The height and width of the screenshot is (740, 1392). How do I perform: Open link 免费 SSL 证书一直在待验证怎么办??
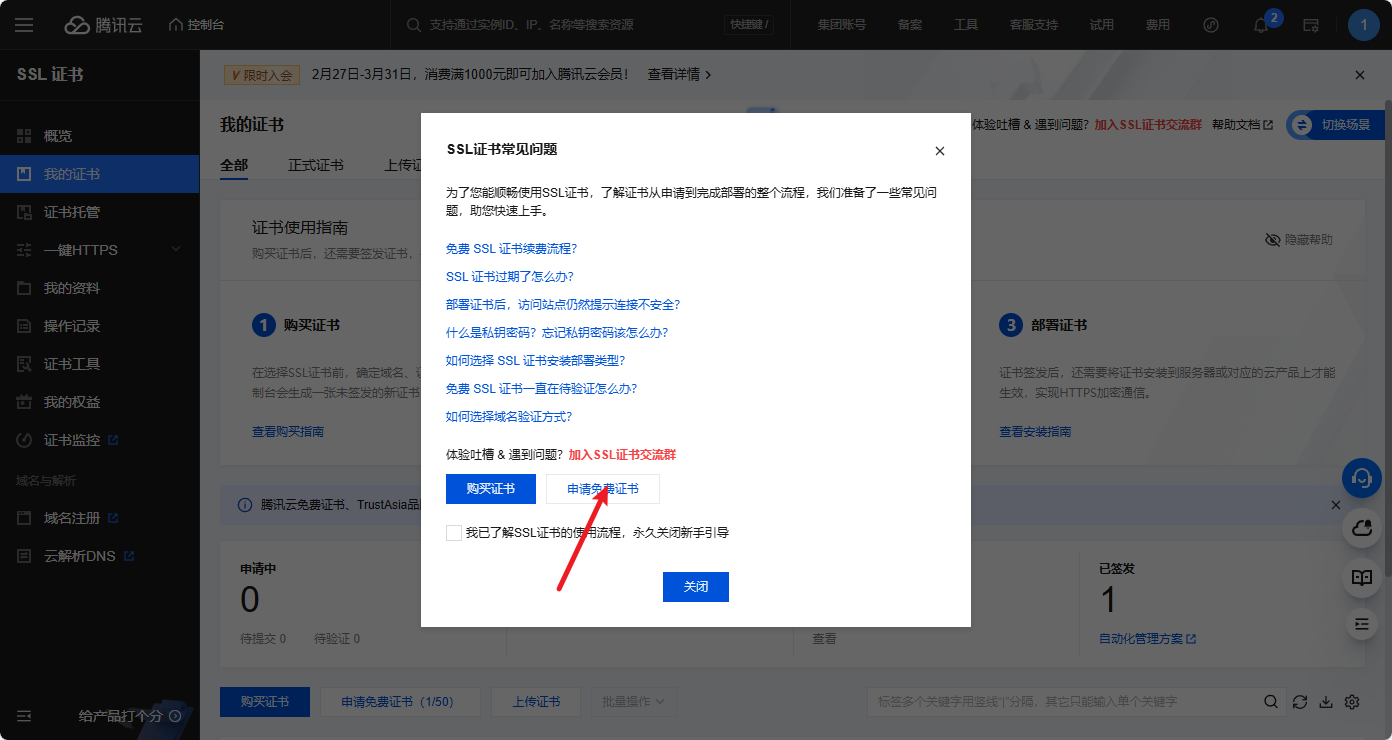[x=541, y=389]
